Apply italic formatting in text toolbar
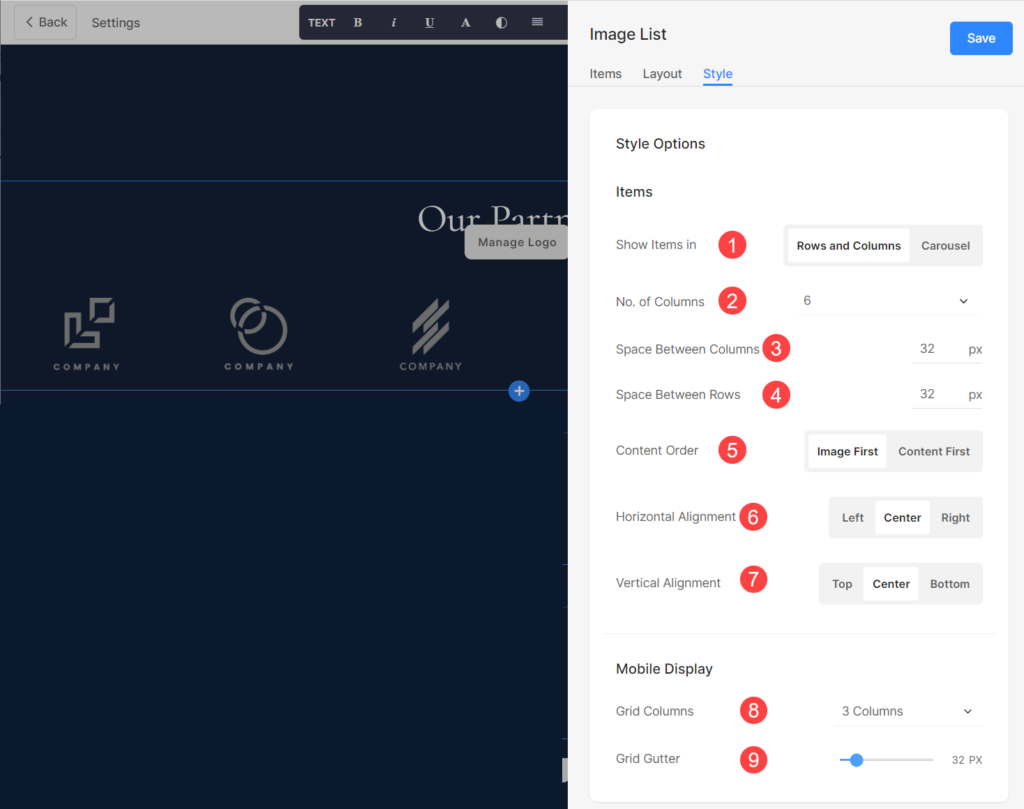Screen dimensions: 1024x809 [x=393, y=22]
